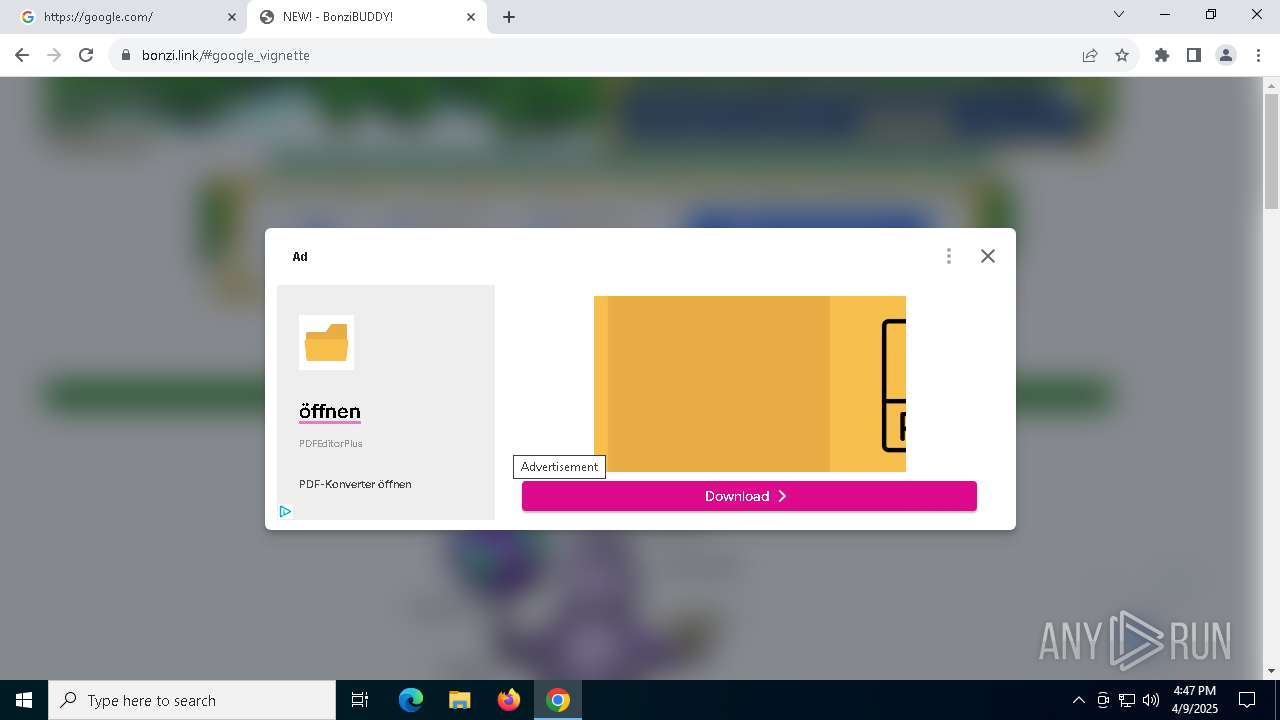Open the Chrome profile avatar
This screenshot has height=720, width=1280.
(x=1226, y=55)
